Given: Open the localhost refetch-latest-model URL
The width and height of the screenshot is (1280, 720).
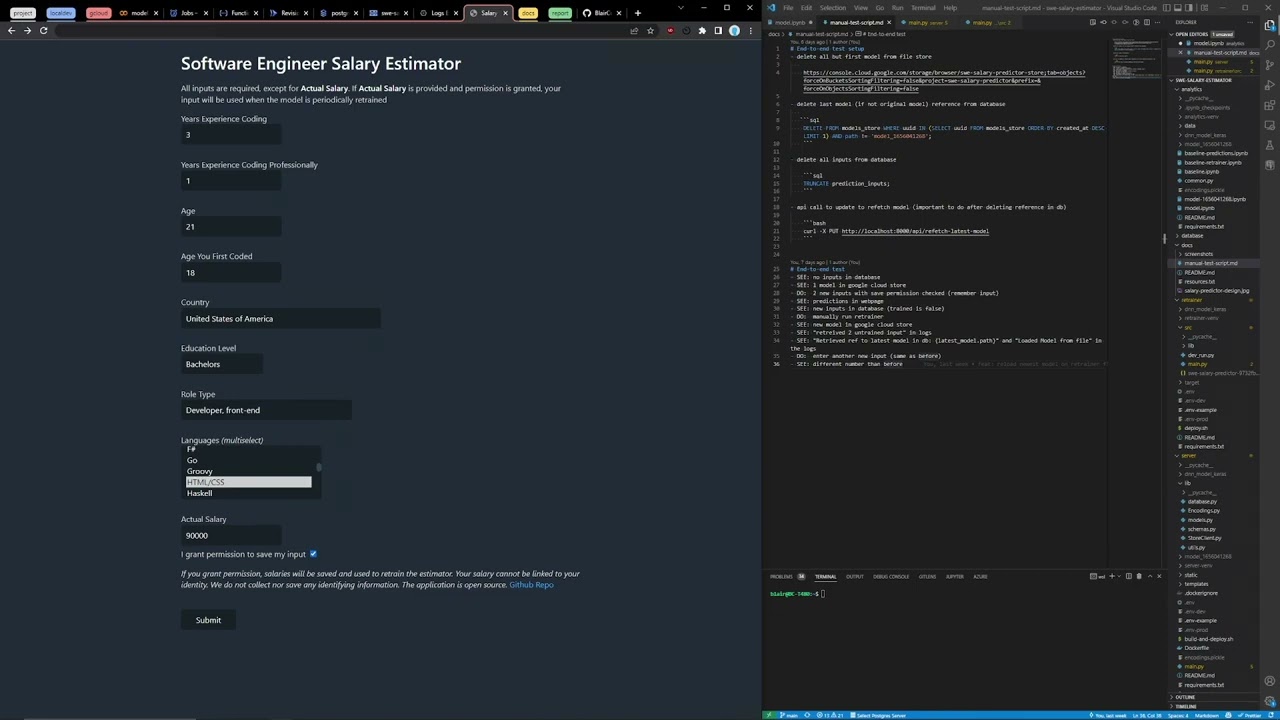Looking at the screenshot, I should pos(915,231).
